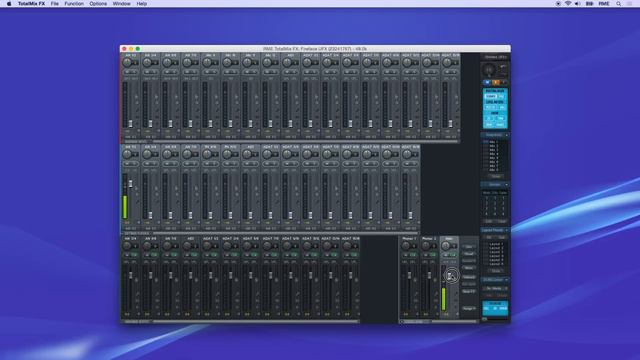Viewport: 640px width, 360px height.
Task: Click Store button under Layout Presets list
Action: pyautogui.click(x=496, y=271)
